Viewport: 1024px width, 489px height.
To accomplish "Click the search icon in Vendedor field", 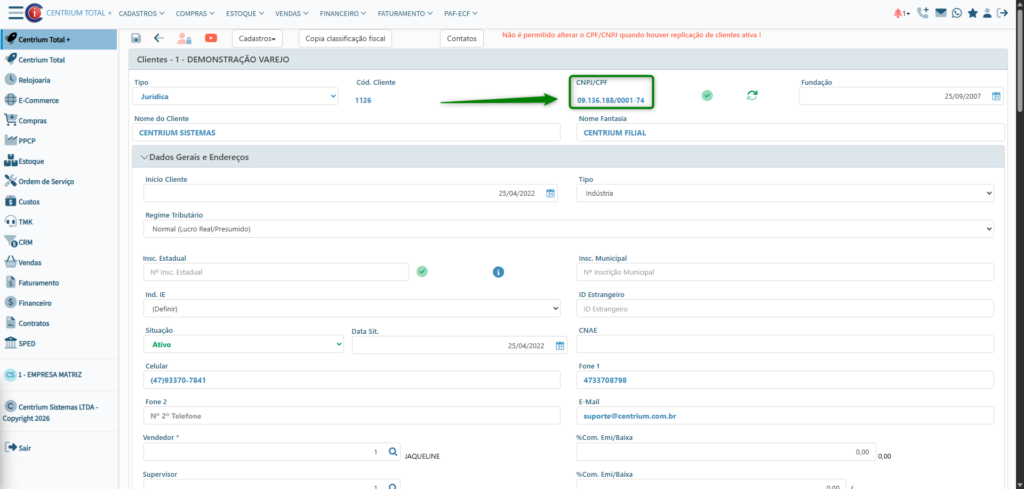I will 393,452.
